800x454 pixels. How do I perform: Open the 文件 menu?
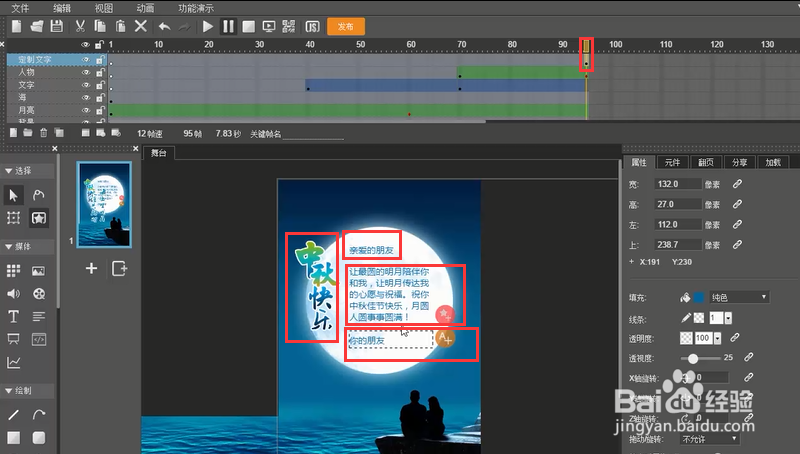pos(20,8)
